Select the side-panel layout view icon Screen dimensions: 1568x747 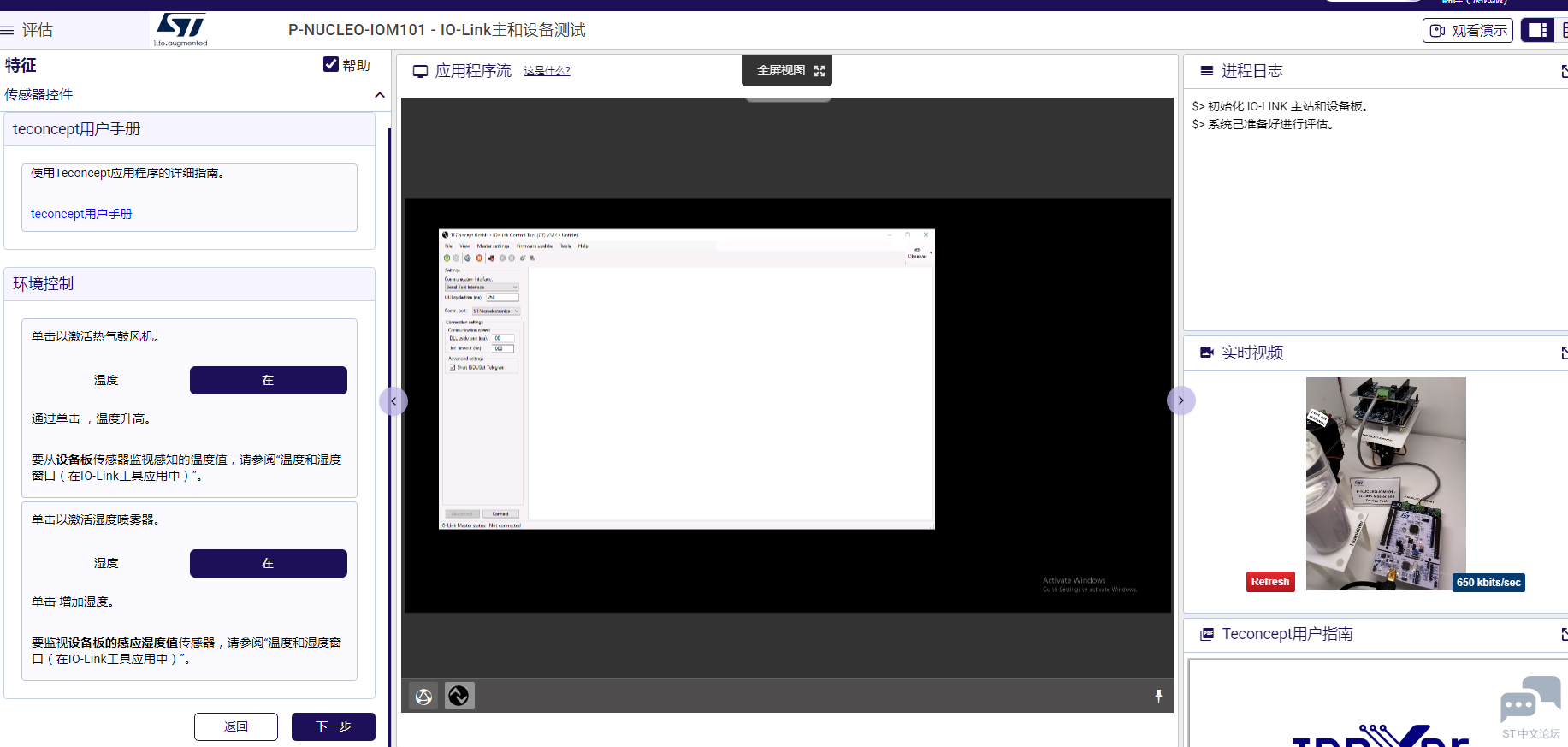[x=1537, y=31]
